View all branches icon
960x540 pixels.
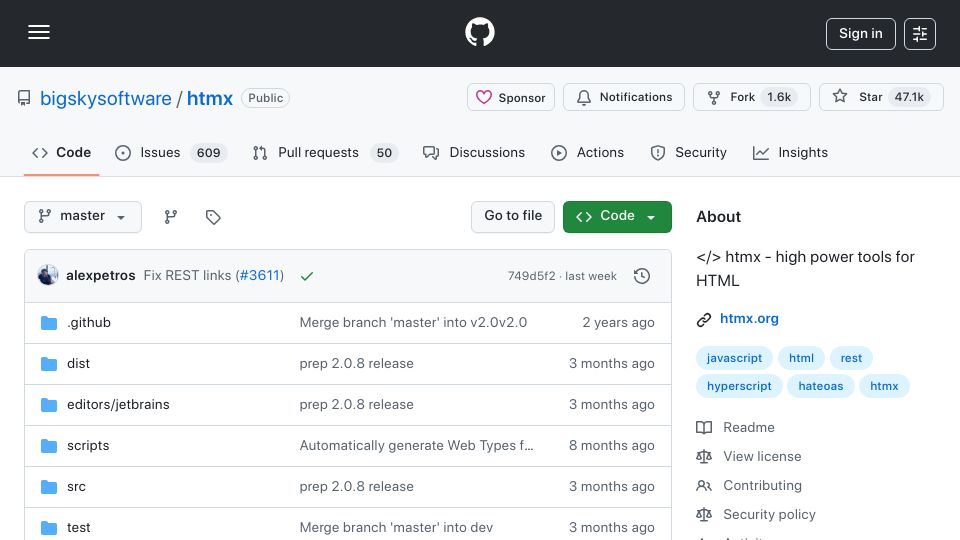click(x=171, y=217)
